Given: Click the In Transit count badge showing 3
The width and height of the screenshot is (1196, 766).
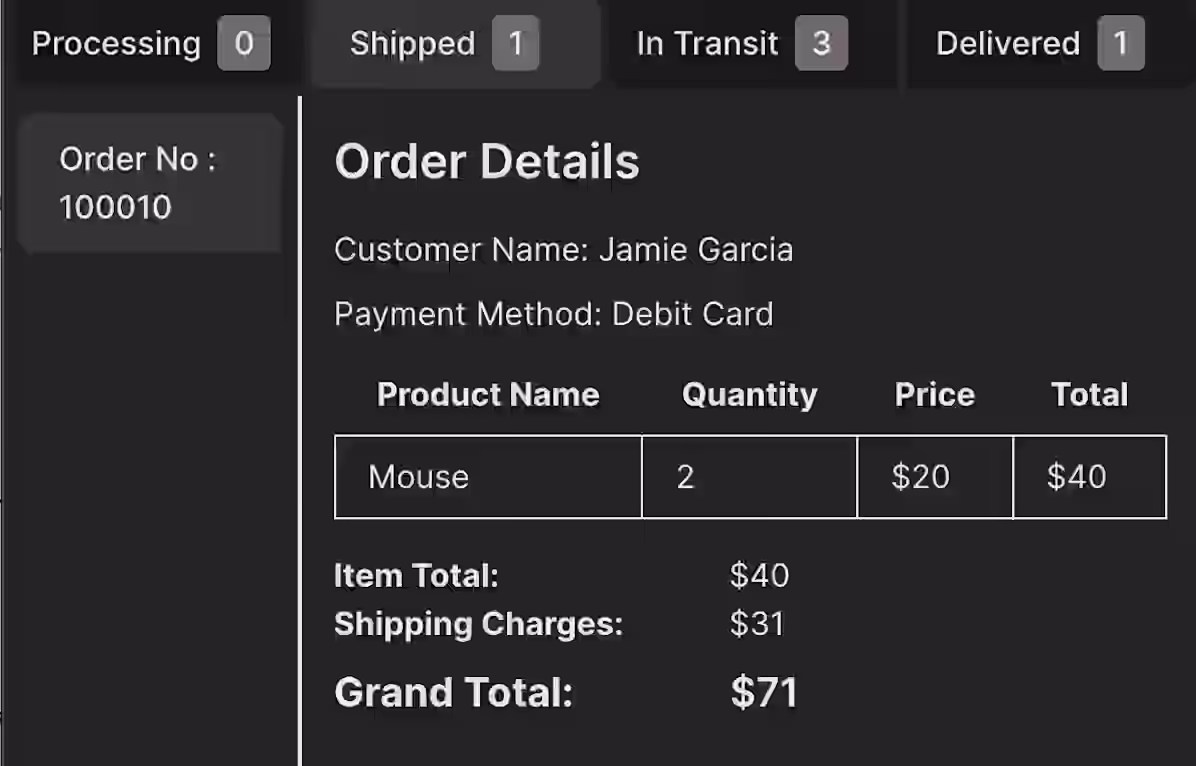Looking at the screenshot, I should click(821, 45).
